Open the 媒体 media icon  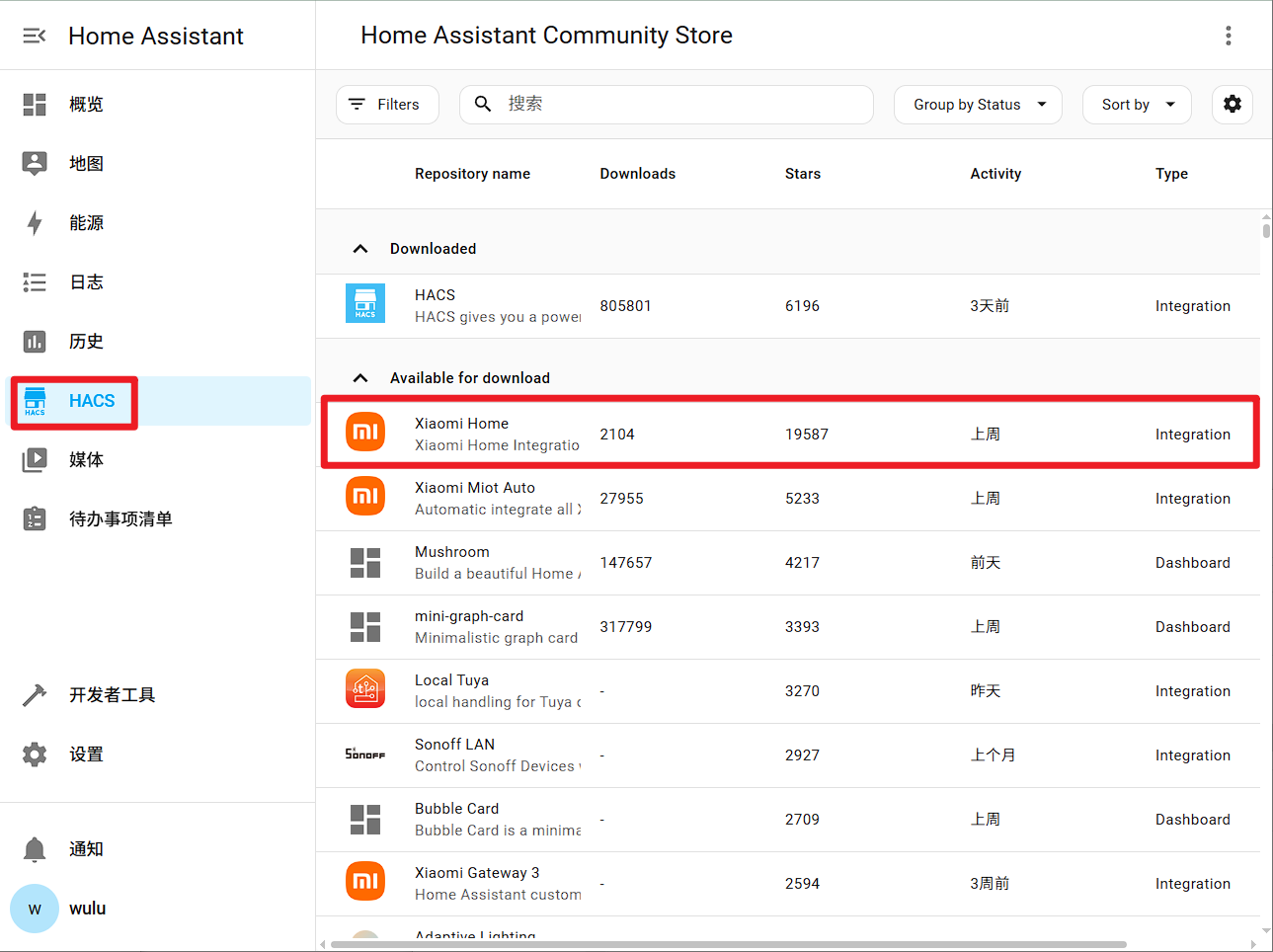35,460
